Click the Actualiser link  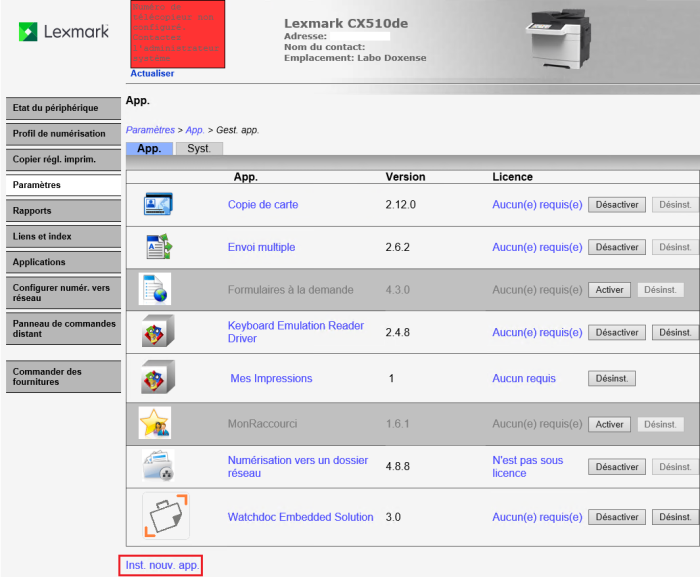152,74
